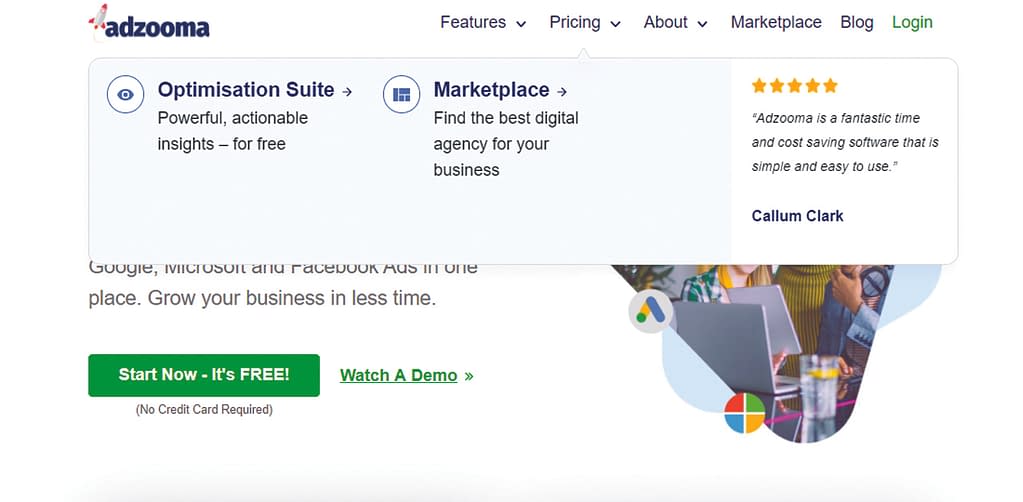This screenshot has height=502, width=1023.
Task: Open Marketplace in the top navigation
Action: (x=776, y=22)
